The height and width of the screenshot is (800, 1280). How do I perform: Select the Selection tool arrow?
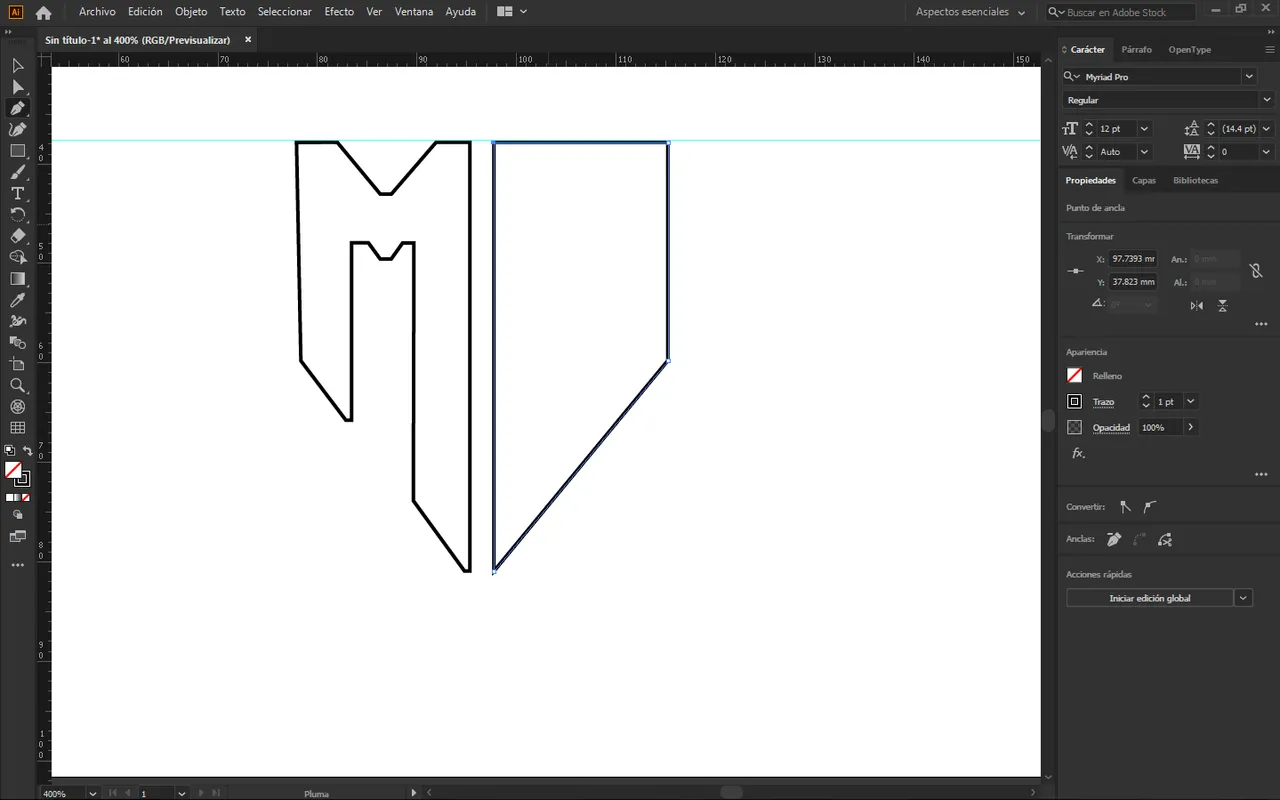point(17,66)
